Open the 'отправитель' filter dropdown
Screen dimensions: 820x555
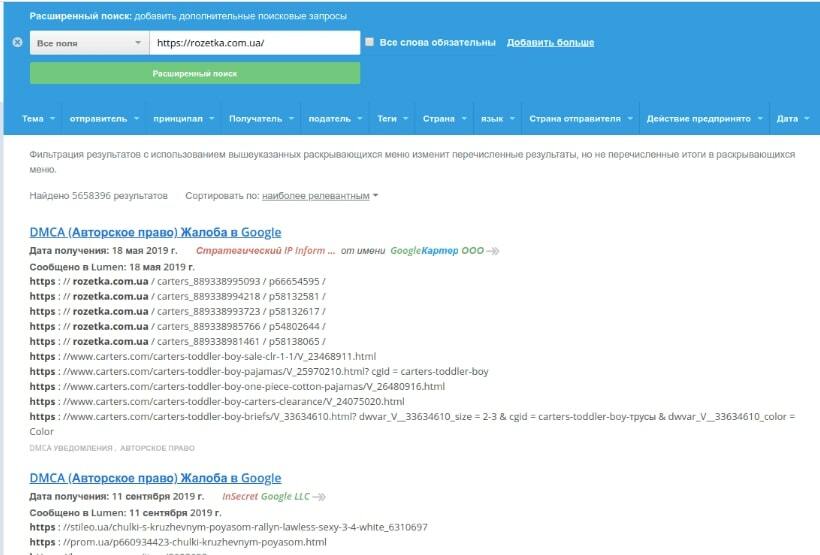click(x=104, y=119)
